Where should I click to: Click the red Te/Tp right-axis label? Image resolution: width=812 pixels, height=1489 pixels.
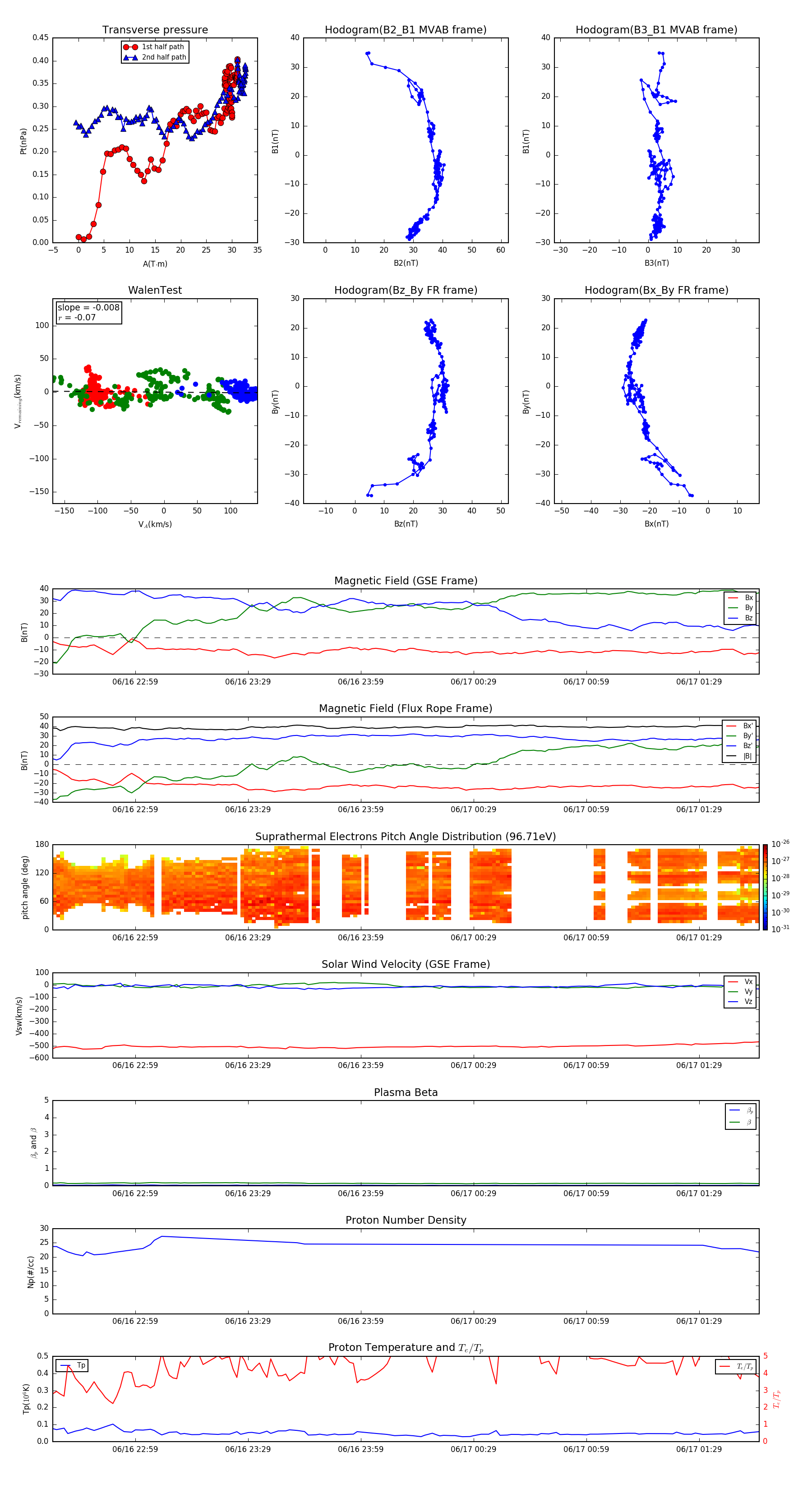coord(777,1399)
